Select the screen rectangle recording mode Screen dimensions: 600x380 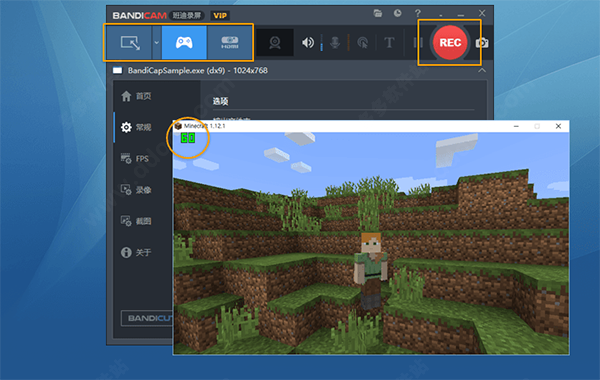point(129,42)
